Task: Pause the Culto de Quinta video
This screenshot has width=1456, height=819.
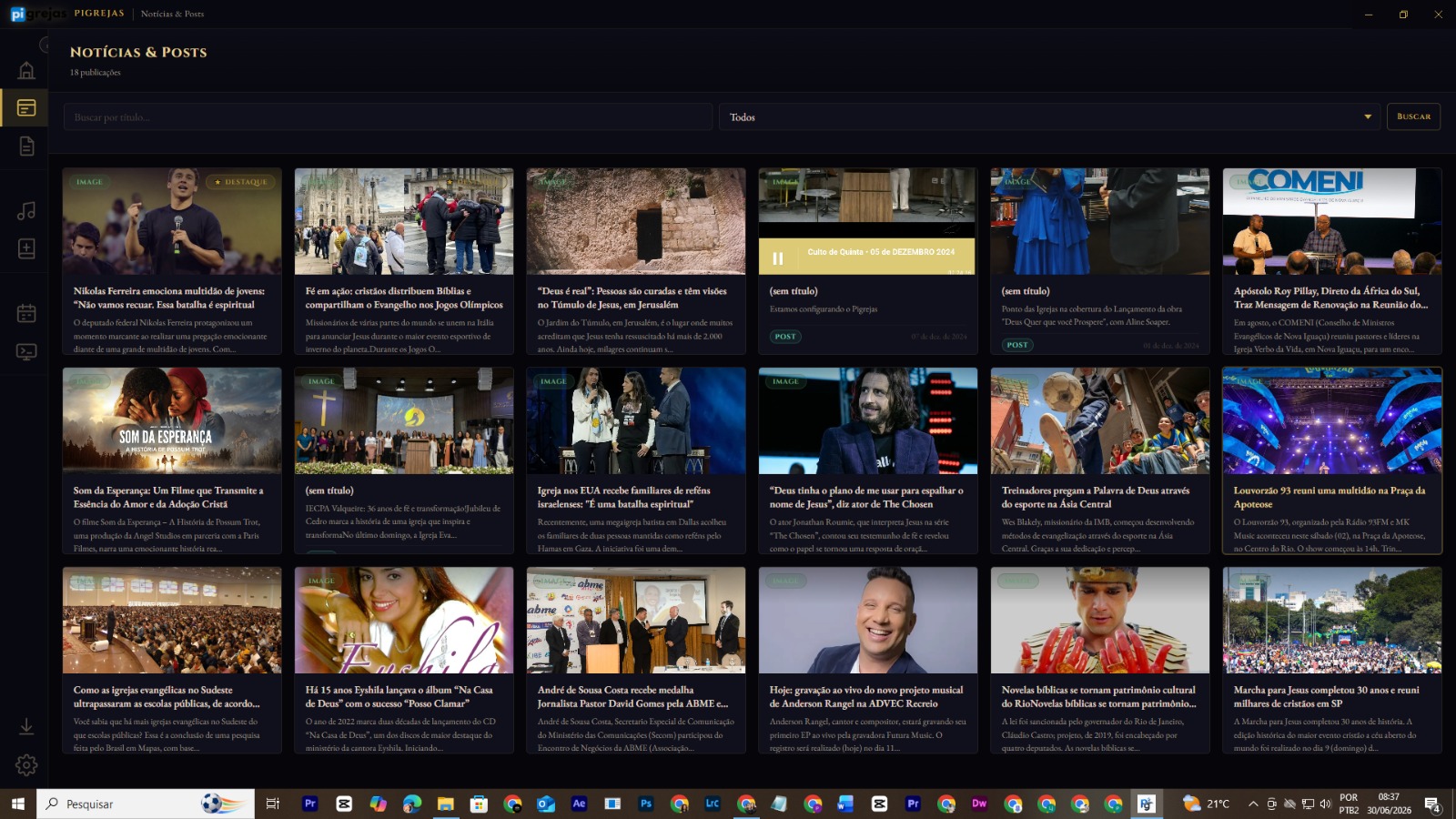Action: [x=778, y=258]
